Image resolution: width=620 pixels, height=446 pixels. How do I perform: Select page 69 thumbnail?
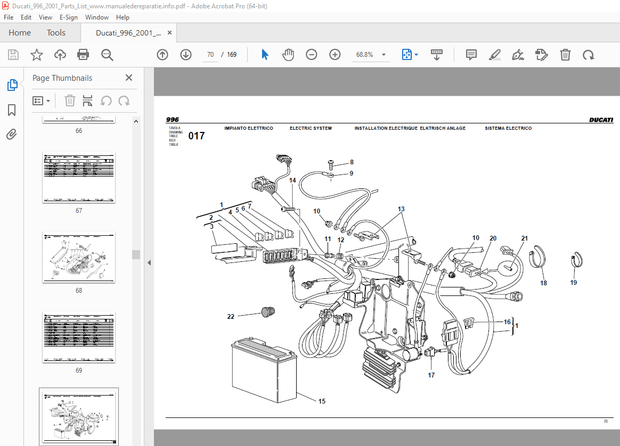click(x=79, y=338)
